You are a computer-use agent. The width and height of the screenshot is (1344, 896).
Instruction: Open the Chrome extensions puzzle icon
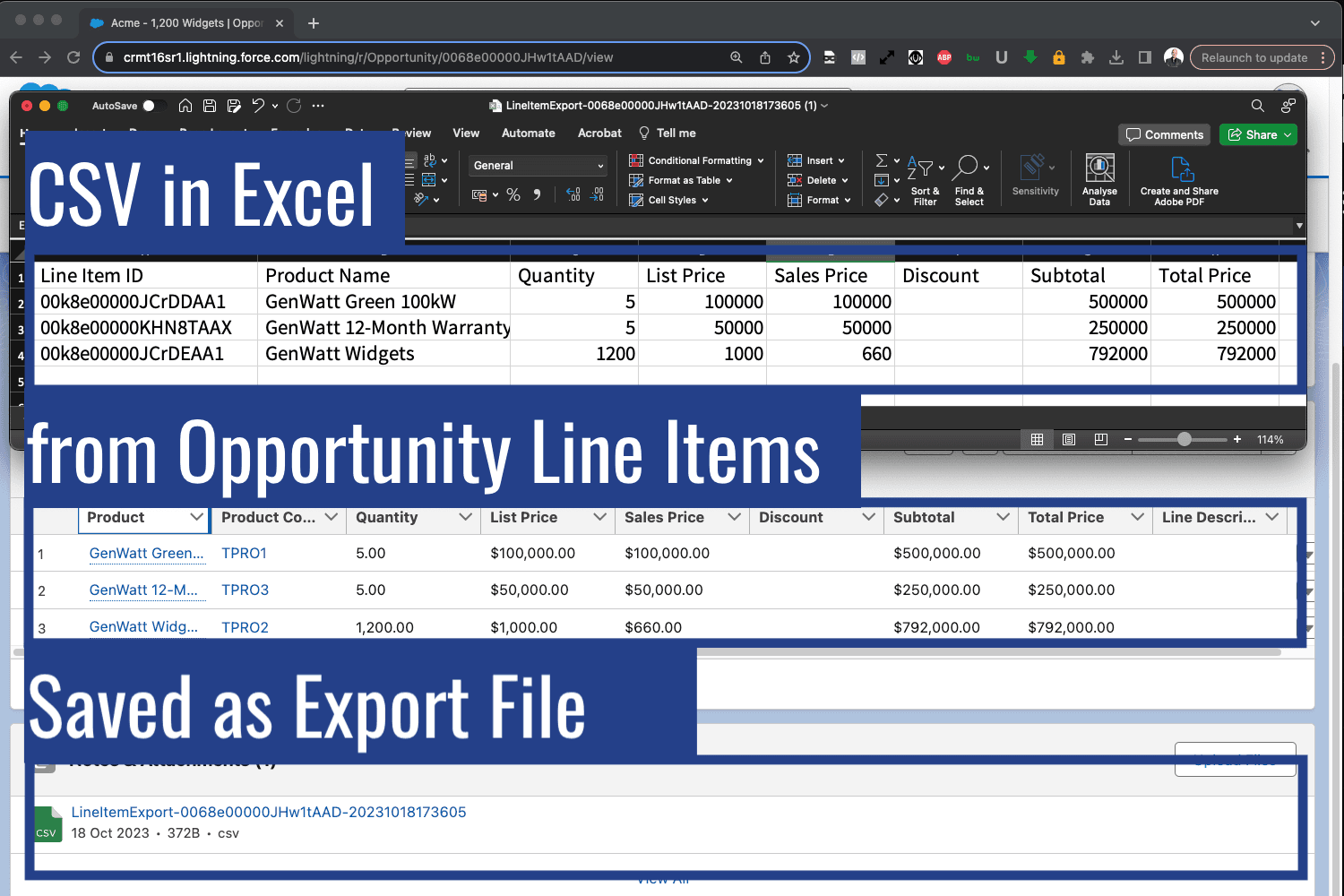1088,57
